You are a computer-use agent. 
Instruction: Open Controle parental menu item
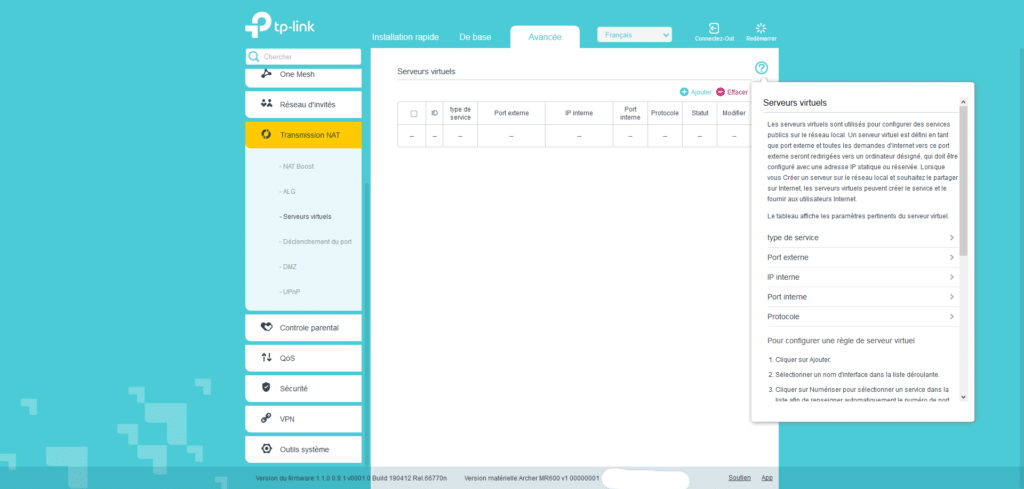(x=303, y=328)
